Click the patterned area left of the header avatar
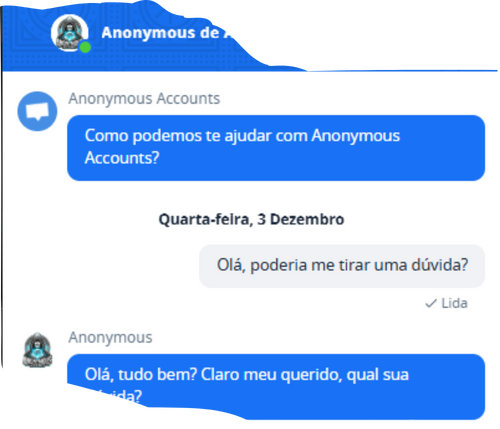Screen dimensions: 500x429 coord(26,37)
